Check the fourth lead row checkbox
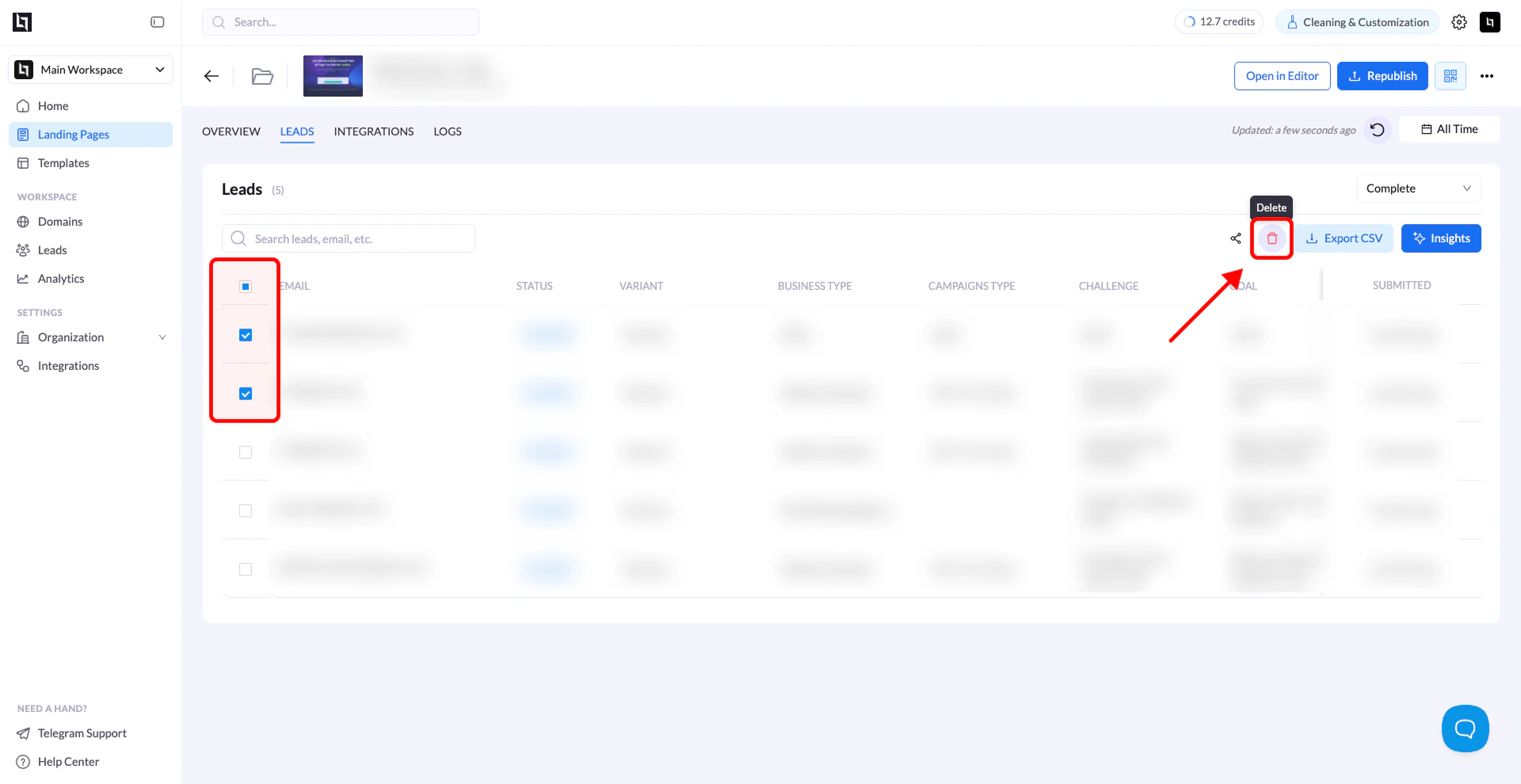The width and height of the screenshot is (1521, 784). pyautogui.click(x=246, y=511)
